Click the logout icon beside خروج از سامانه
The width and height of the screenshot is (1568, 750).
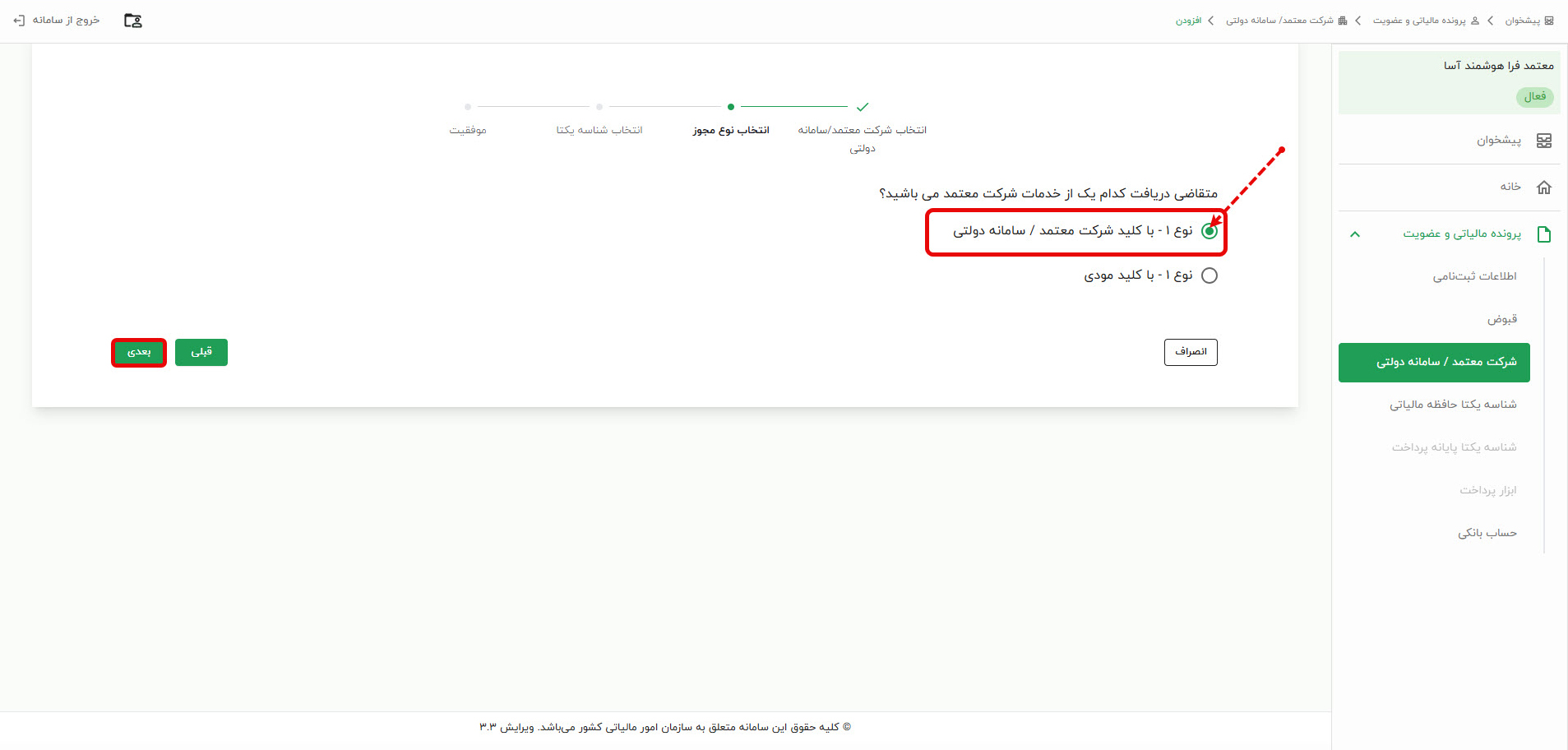pyautogui.click(x=19, y=21)
